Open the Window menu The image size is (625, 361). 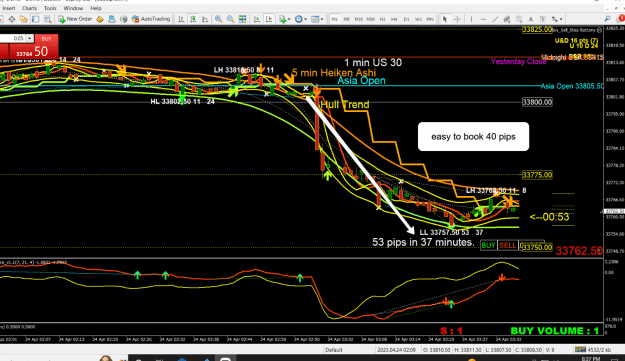(73, 8)
